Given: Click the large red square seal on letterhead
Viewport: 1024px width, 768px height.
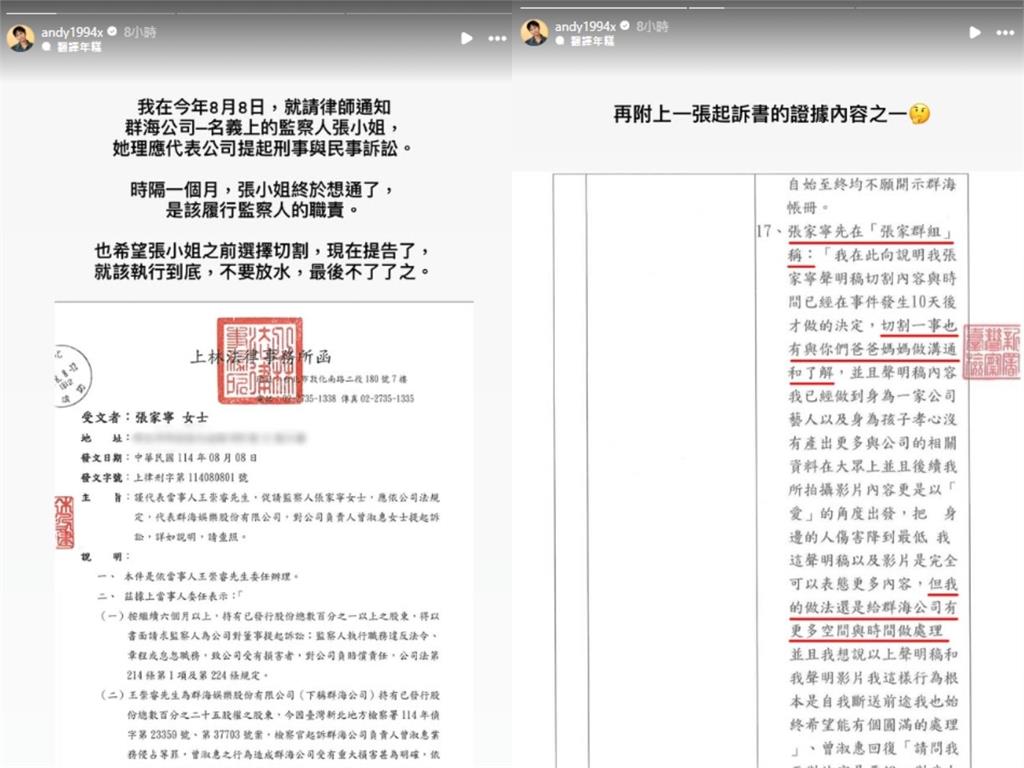Looking at the screenshot, I should coord(259,360).
